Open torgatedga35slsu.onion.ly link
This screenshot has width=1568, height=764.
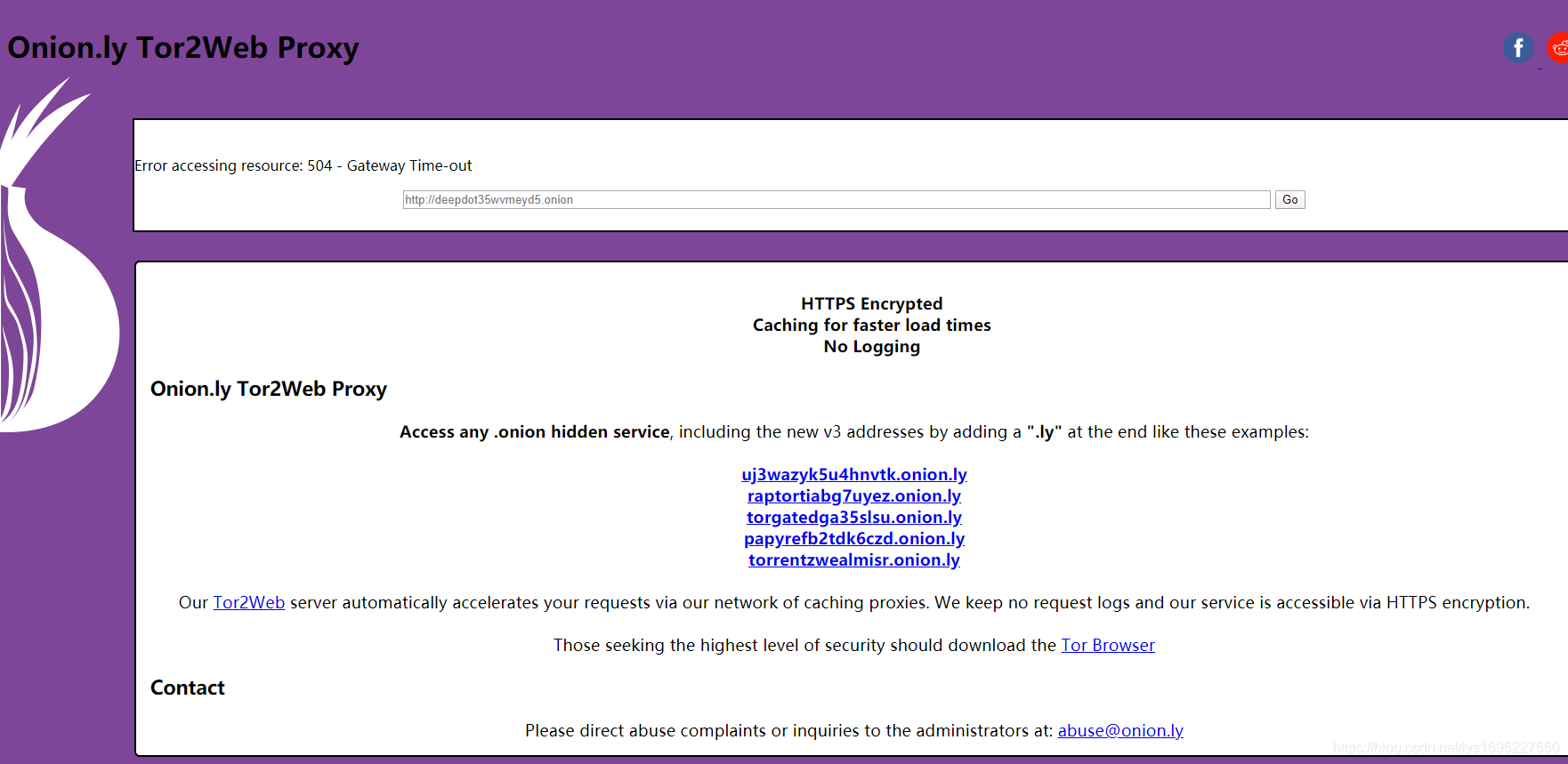click(x=854, y=517)
